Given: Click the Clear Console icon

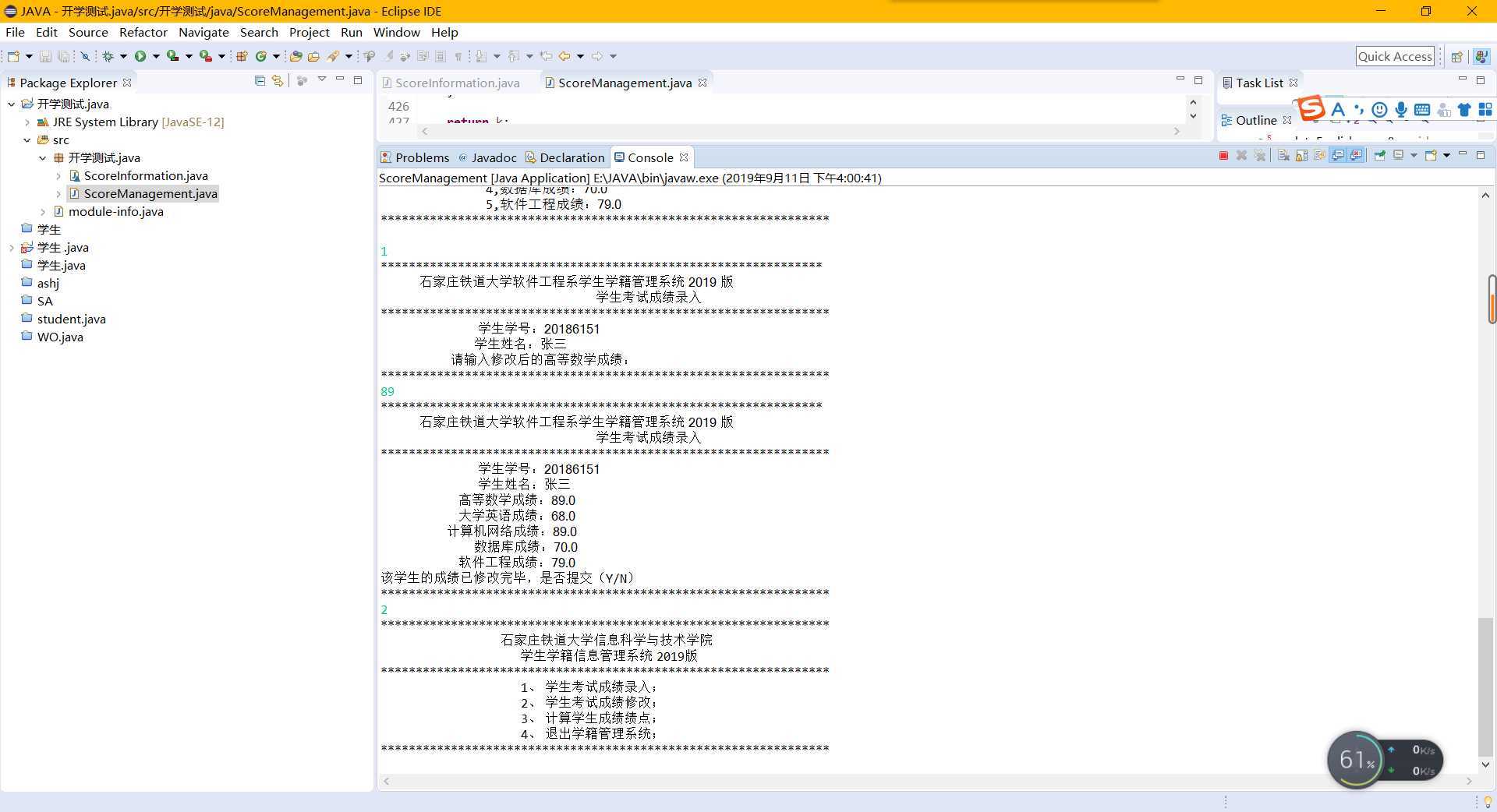Looking at the screenshot, I should pyautogui.click(x=1283, y=156).
